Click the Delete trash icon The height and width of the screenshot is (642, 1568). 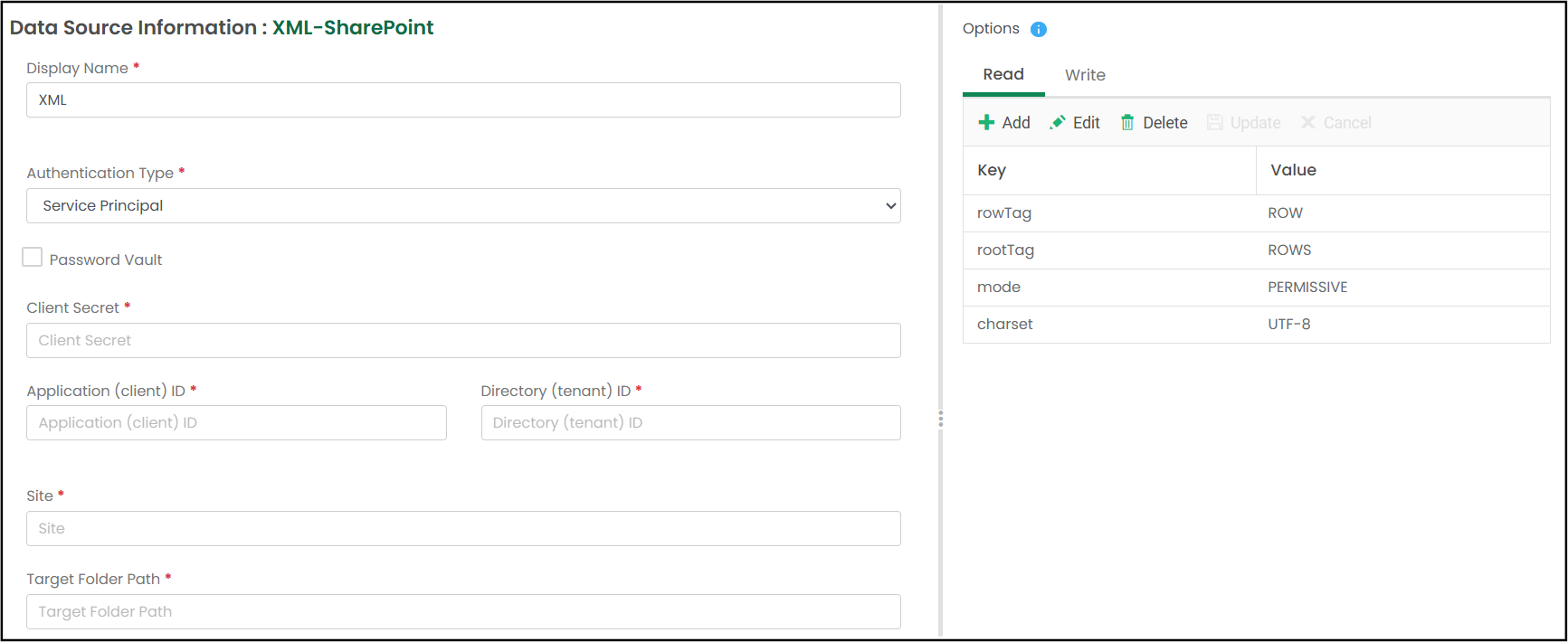[1127, 122]
